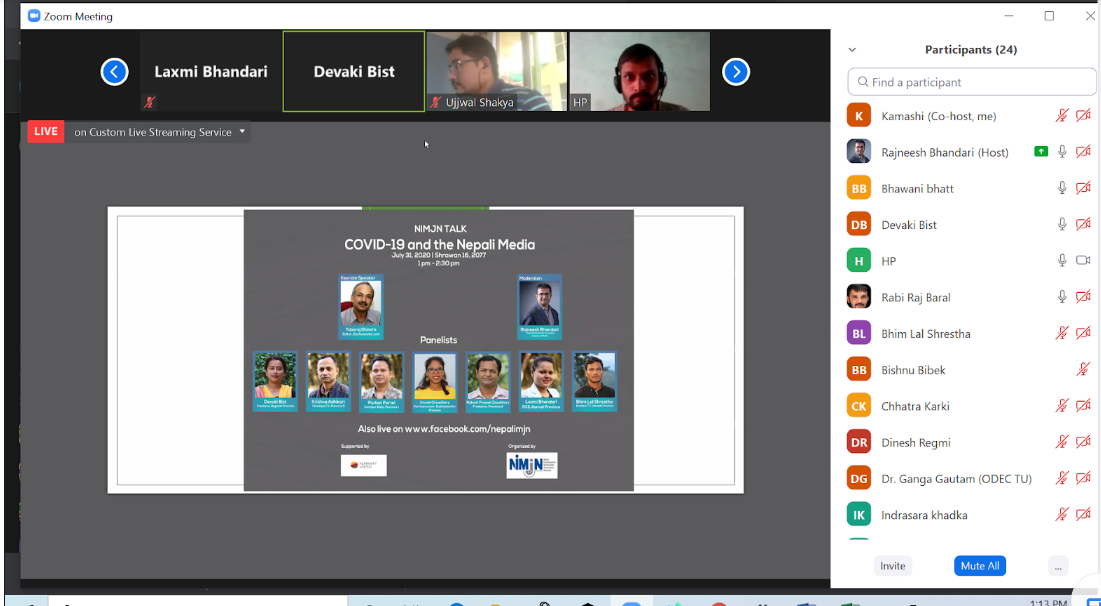Open the more options (...) menu
Screen dimensions: 1101x606
point(1058,566)
